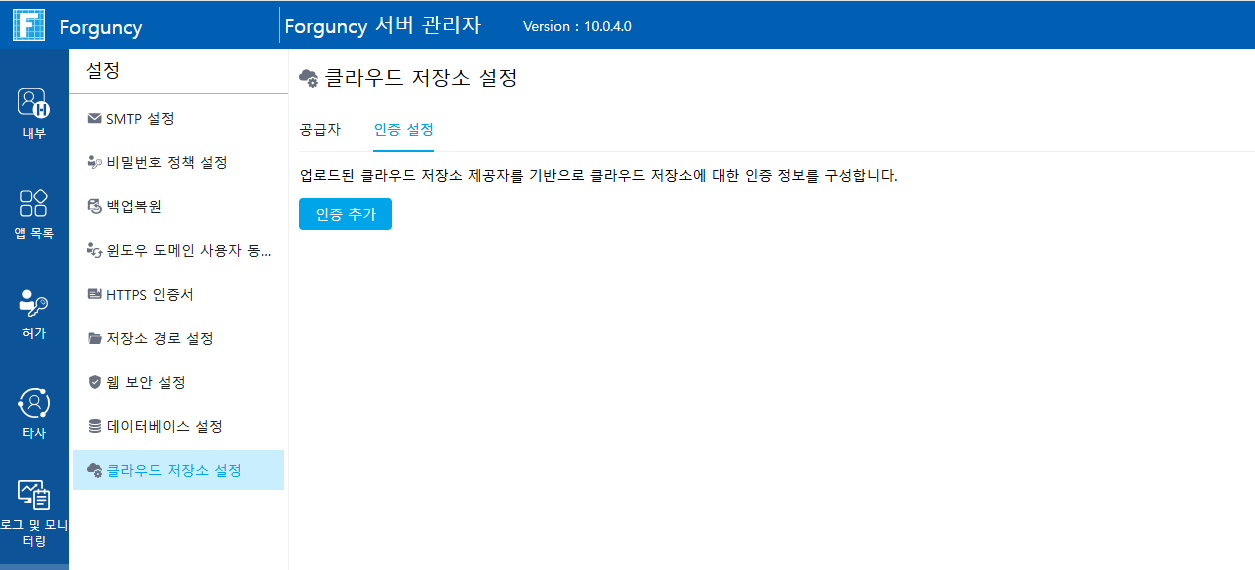Open 비밀번호 정책 설정 menu item

pos(178,162)
